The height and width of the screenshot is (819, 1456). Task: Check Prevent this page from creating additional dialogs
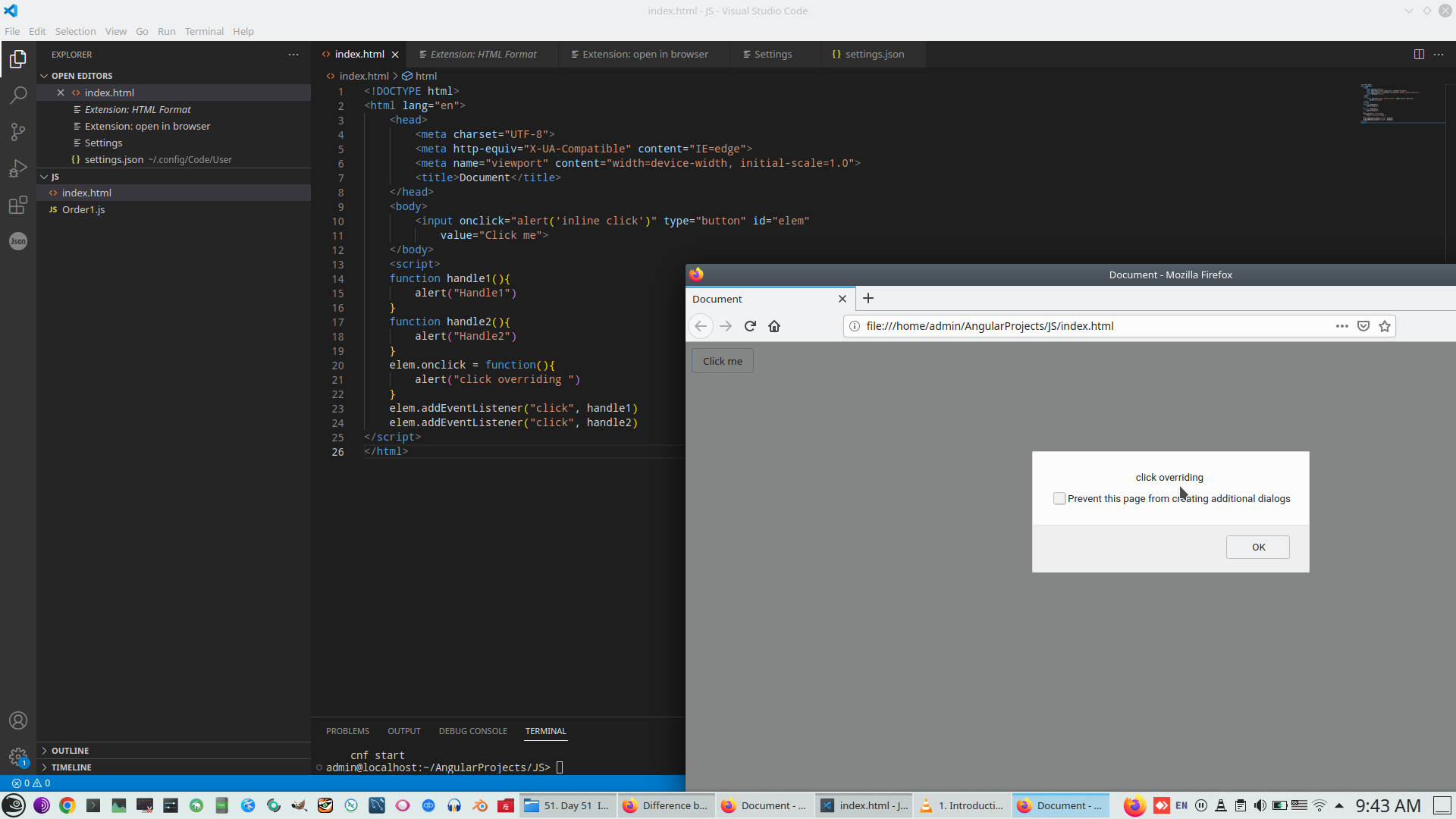[1059, 498]
